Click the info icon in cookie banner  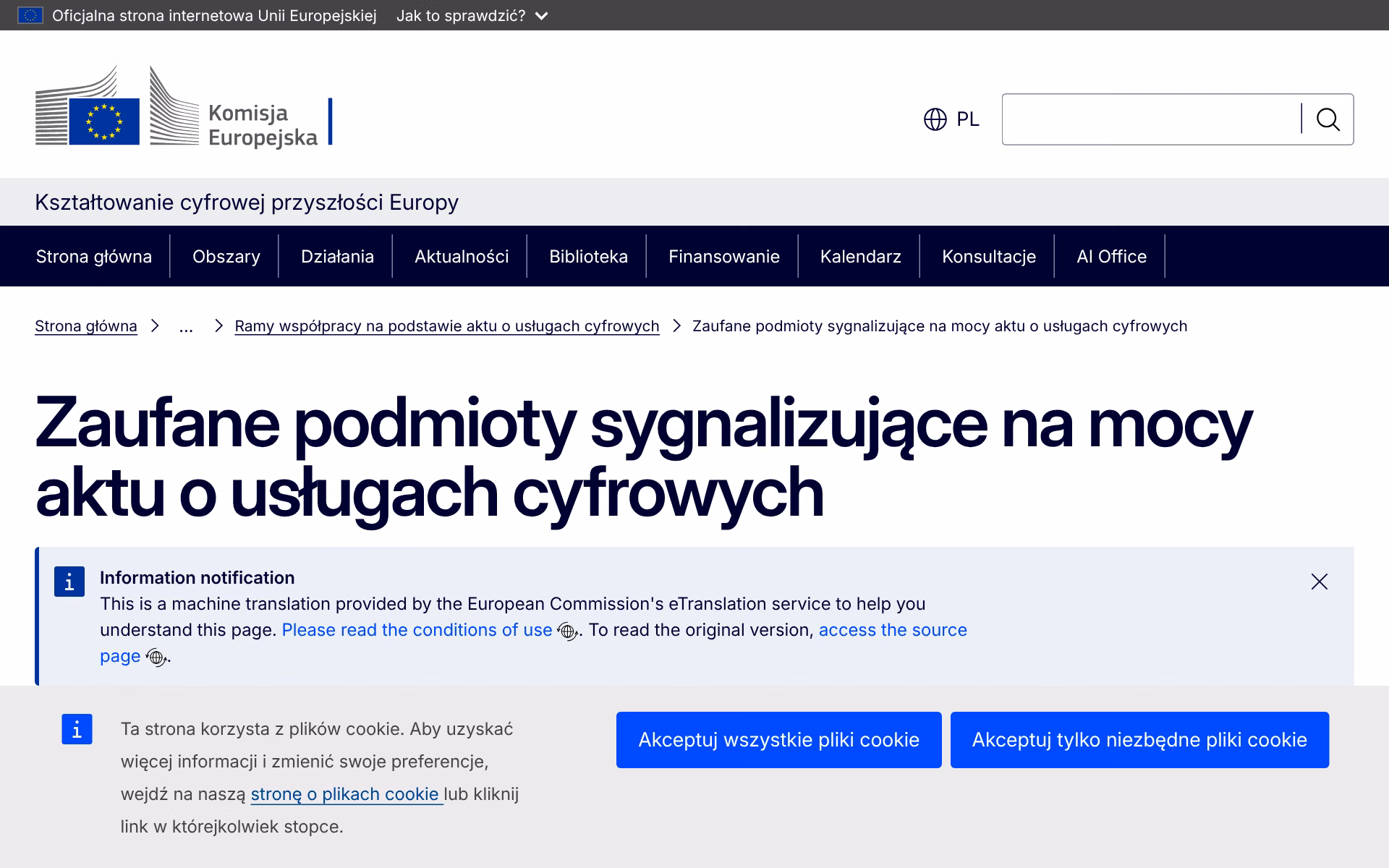77,729
